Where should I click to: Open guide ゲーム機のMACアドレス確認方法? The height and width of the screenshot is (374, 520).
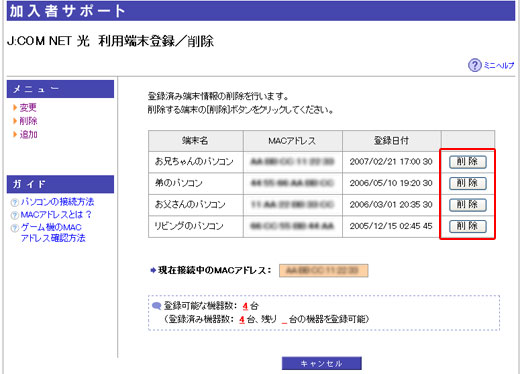coord(53,233)
